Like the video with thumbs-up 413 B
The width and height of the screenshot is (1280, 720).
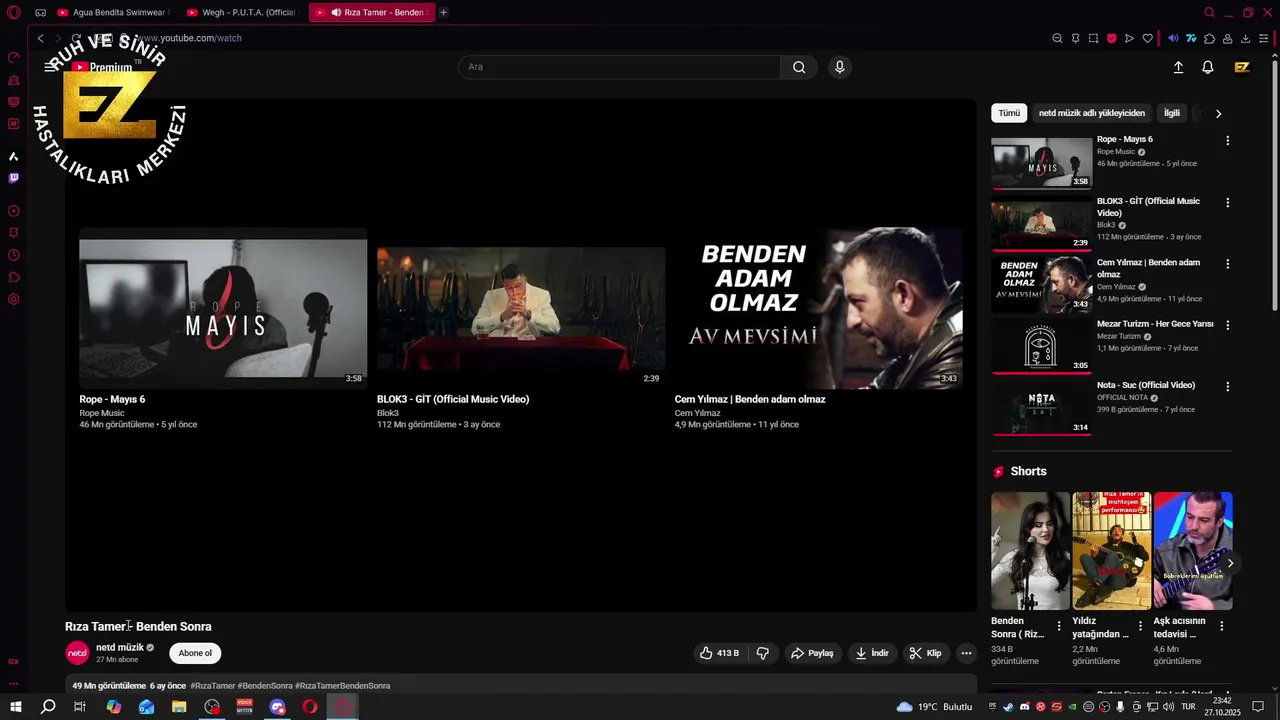pyautogui.click(x=720, y=653)
